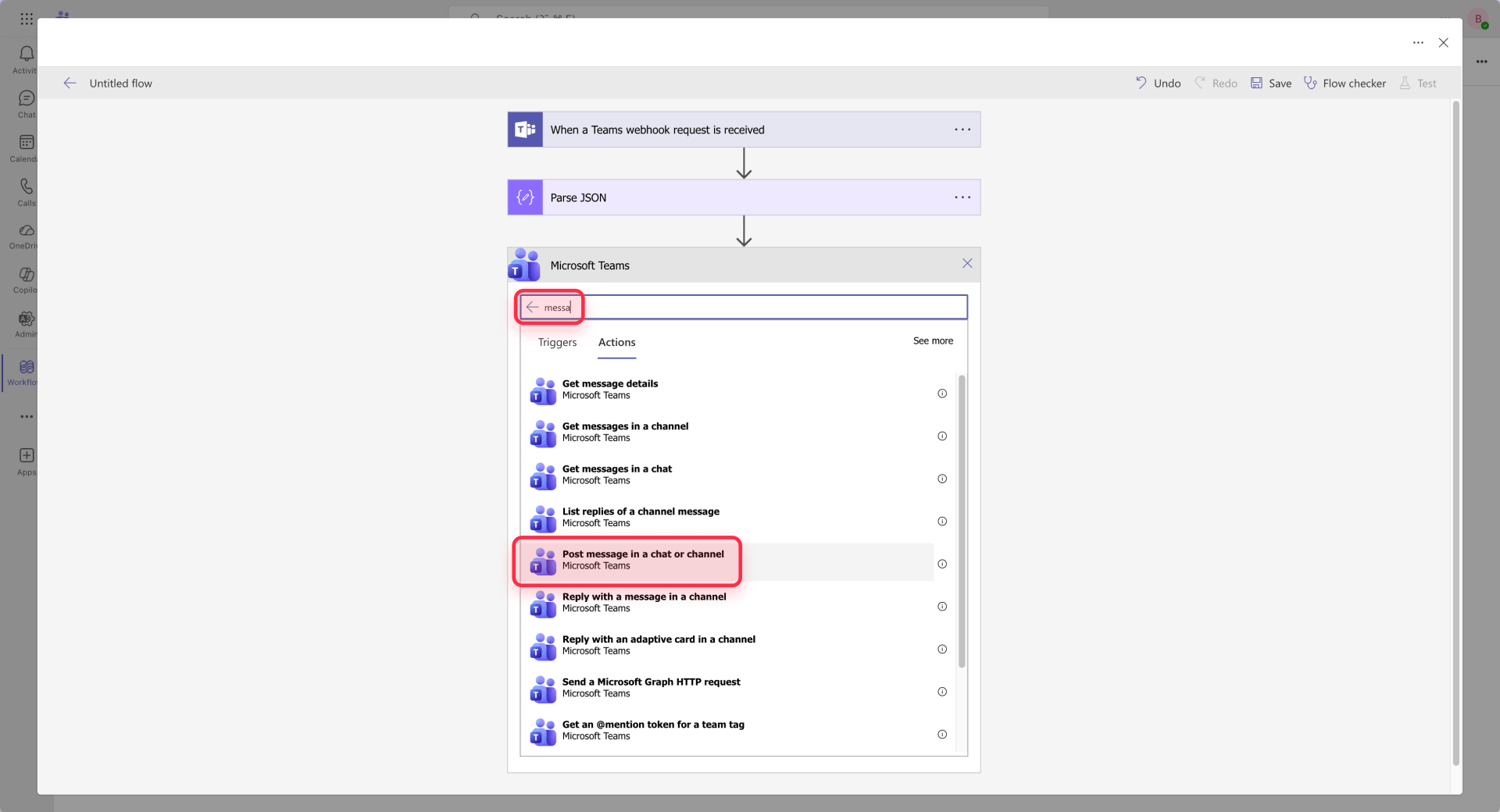Close the Microsoft Teams action picker
Screen dimensions: 1500x812
coord(967,263)
